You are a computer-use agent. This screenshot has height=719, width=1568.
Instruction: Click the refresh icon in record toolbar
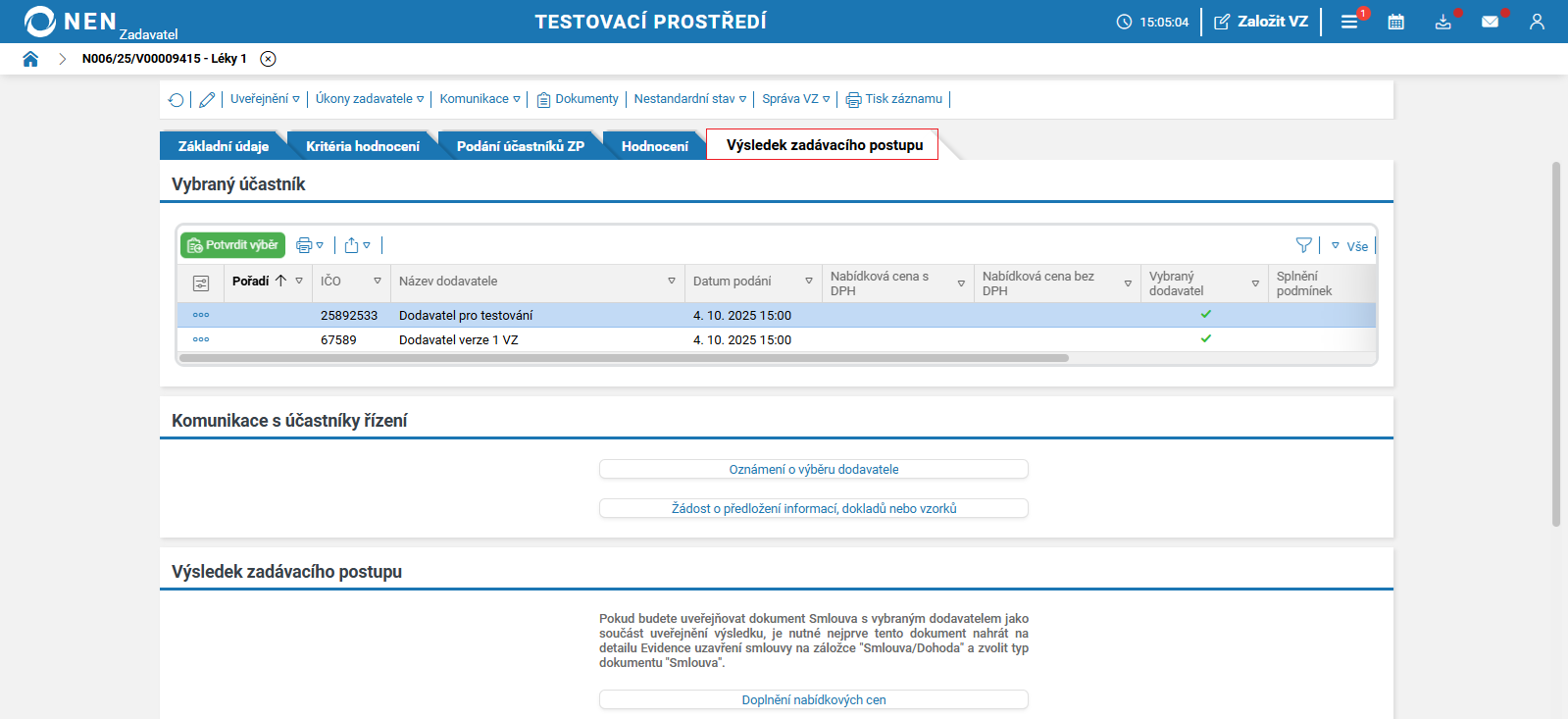tap(176, 99)
